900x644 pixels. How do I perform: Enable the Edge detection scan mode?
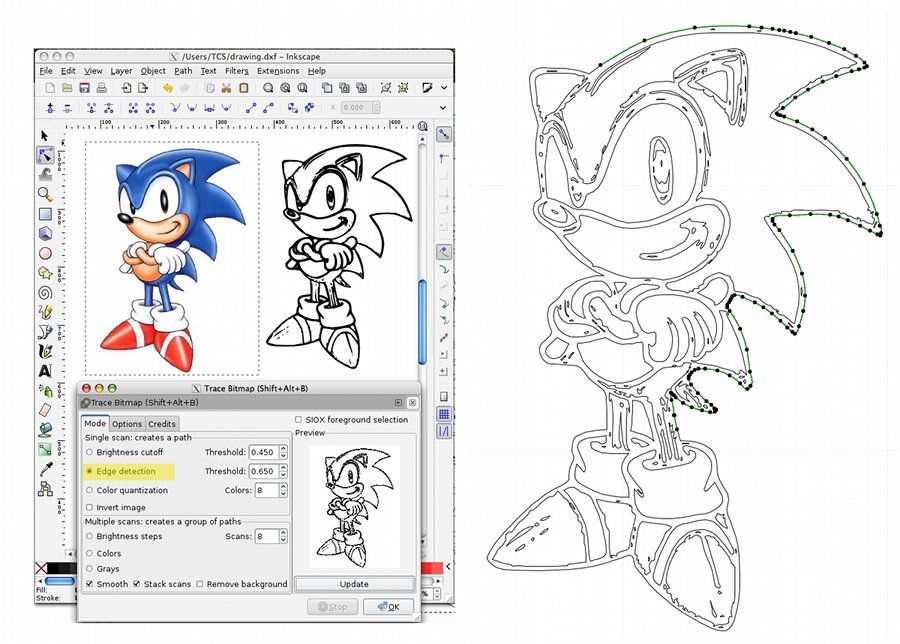pyautogui.click(x=90, y=470)
